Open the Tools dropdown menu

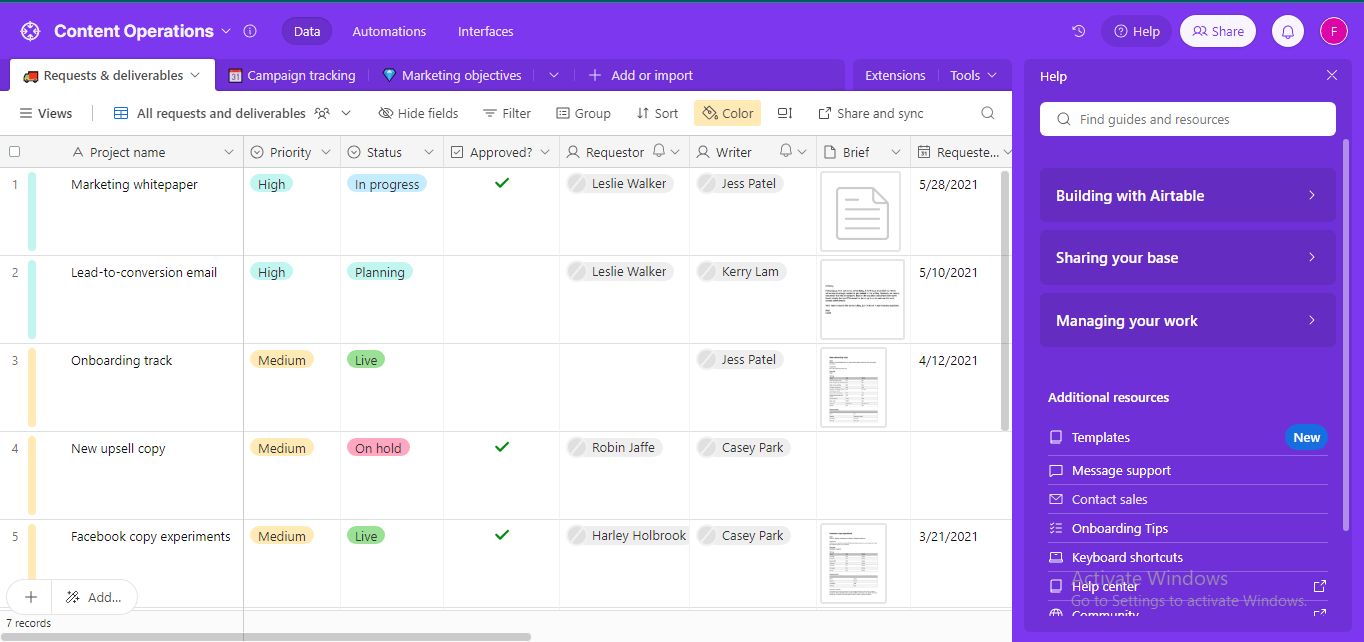pos(973,75)
